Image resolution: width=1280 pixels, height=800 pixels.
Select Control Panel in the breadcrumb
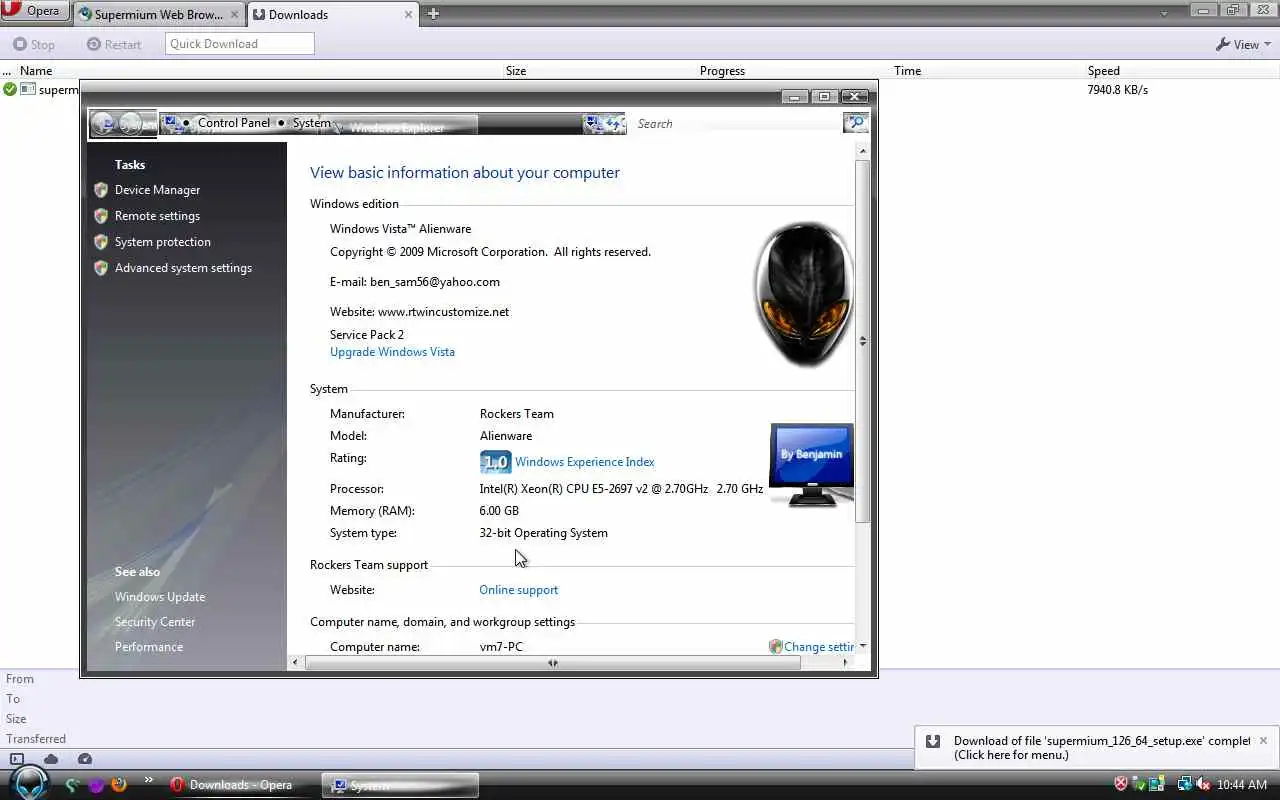point(233,123)
